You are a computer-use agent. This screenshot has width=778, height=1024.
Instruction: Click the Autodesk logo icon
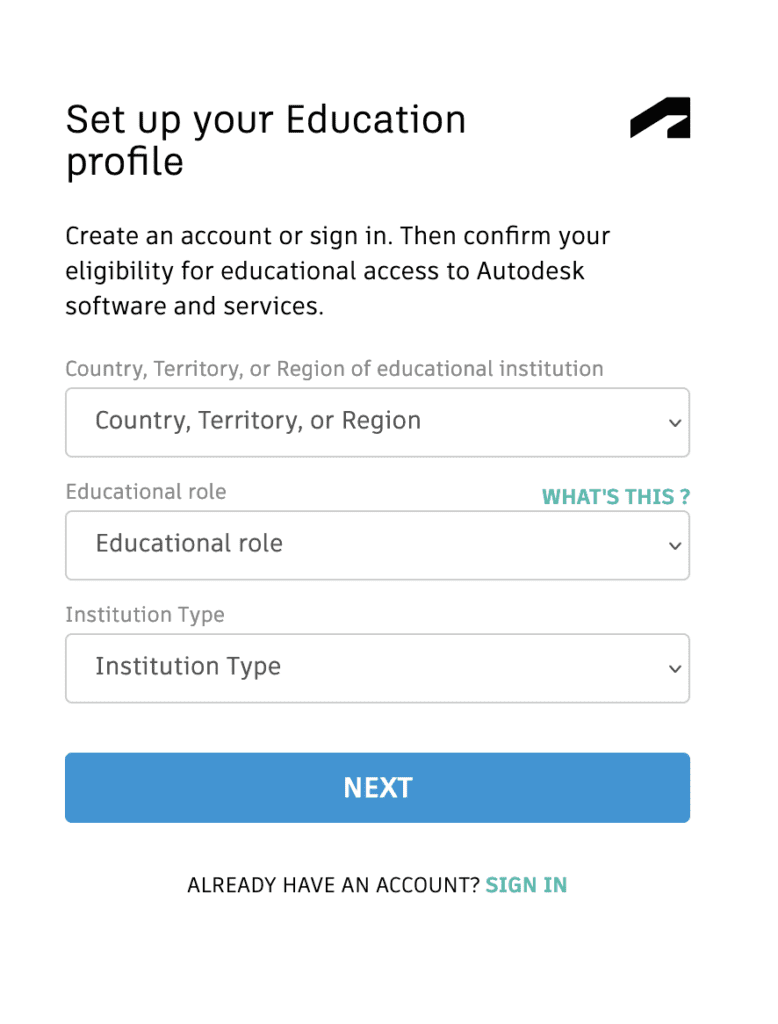pyautogui.click(x=660, y=118)
